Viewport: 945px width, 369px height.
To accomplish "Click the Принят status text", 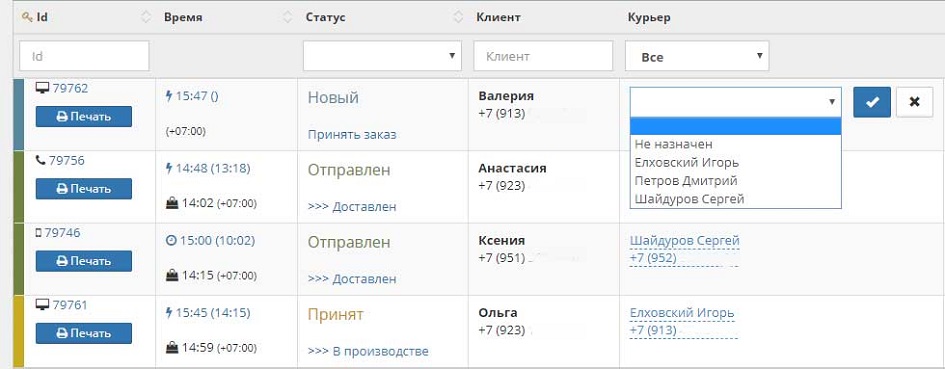I will [336, 315].
